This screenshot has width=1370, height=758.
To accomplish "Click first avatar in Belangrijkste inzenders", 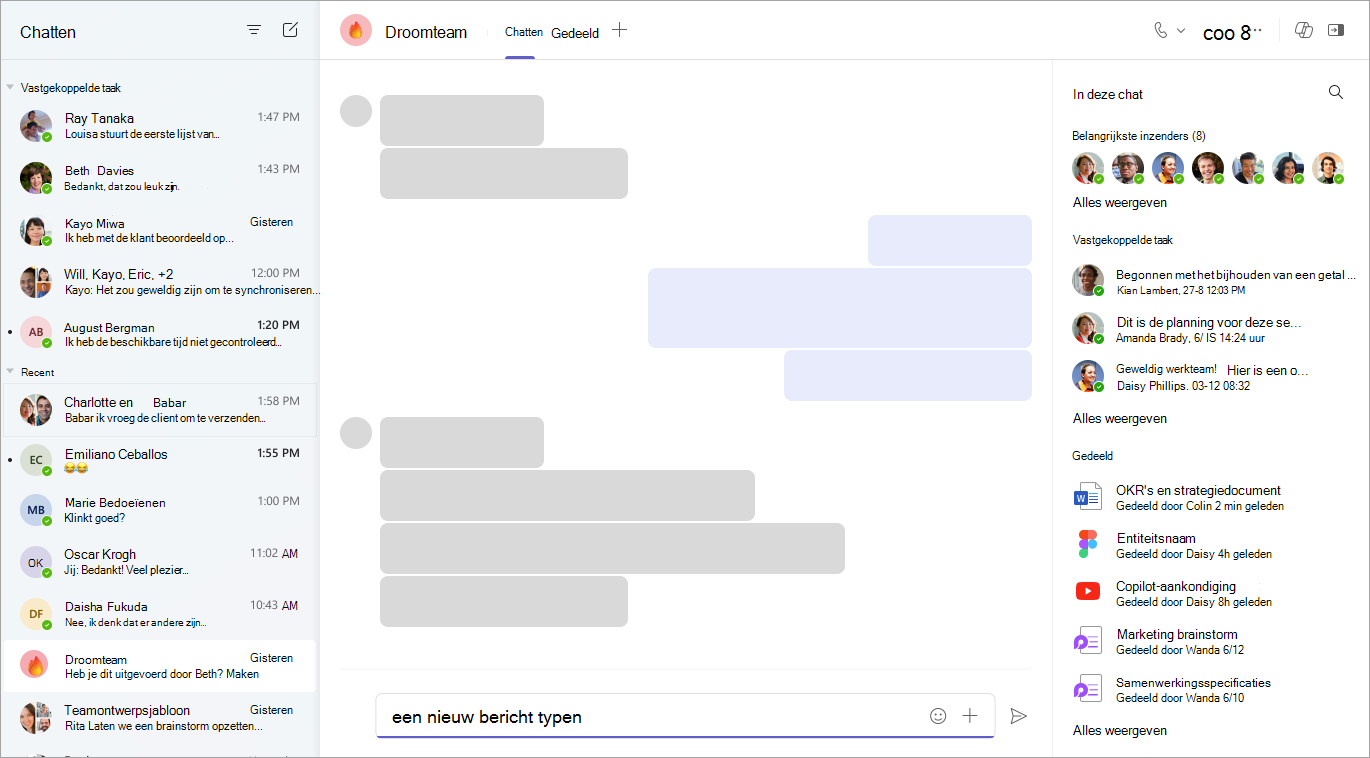I will click(x=1088, y=168).
